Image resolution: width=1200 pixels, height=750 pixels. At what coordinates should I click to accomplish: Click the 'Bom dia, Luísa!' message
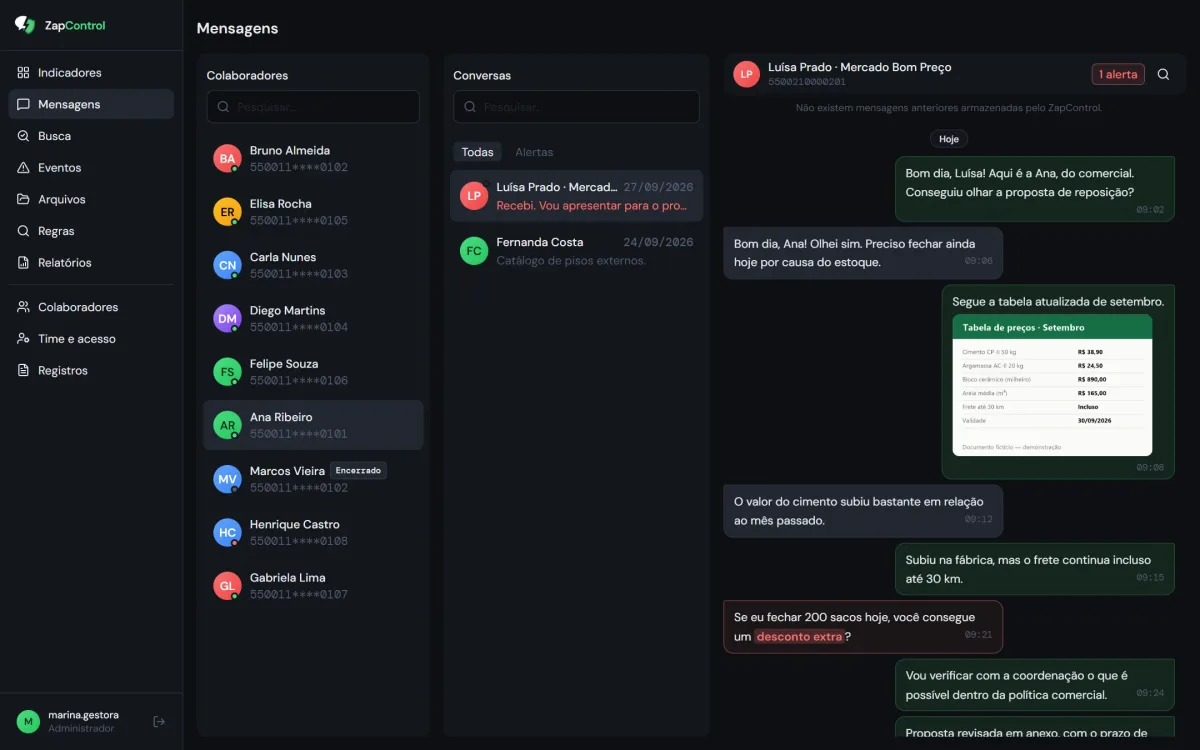click(x=1035, y=188)
